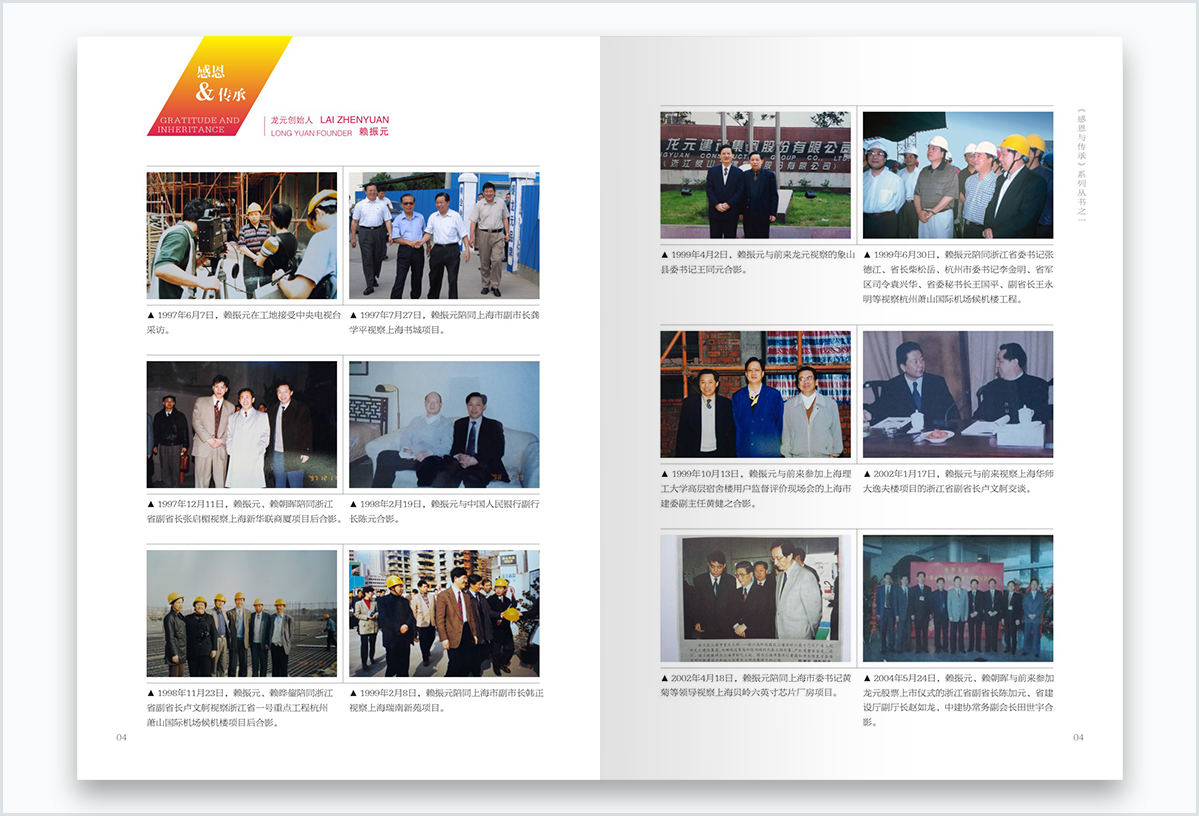The width and height of the screenshot is (1199, 816).
Task: Click the caption beginning 1999年6月30日
Action: tap(957, 277)
